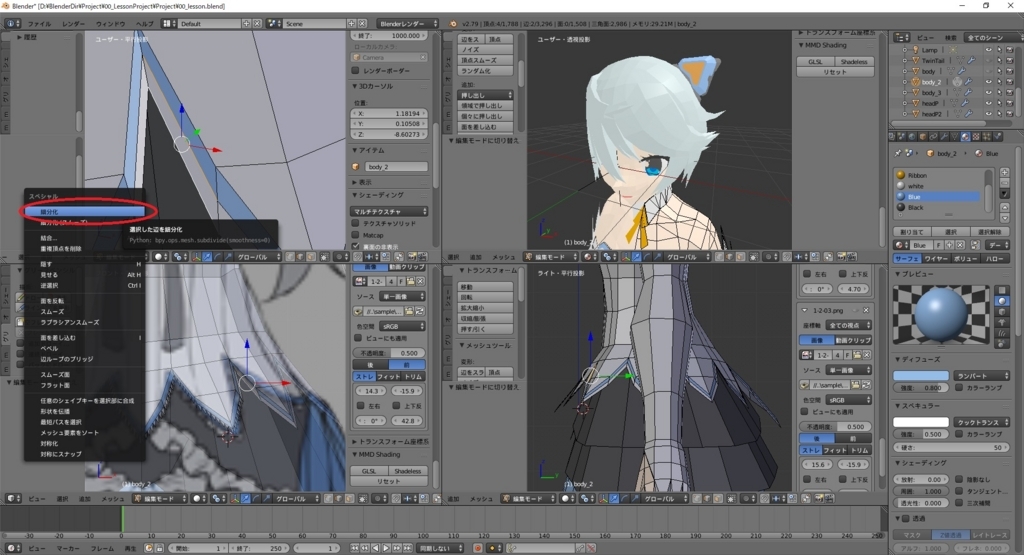Image resolution: width=1024 pixels, height=555 pixels.
Task: Open the Physics tab in properties
Action: 998,136
